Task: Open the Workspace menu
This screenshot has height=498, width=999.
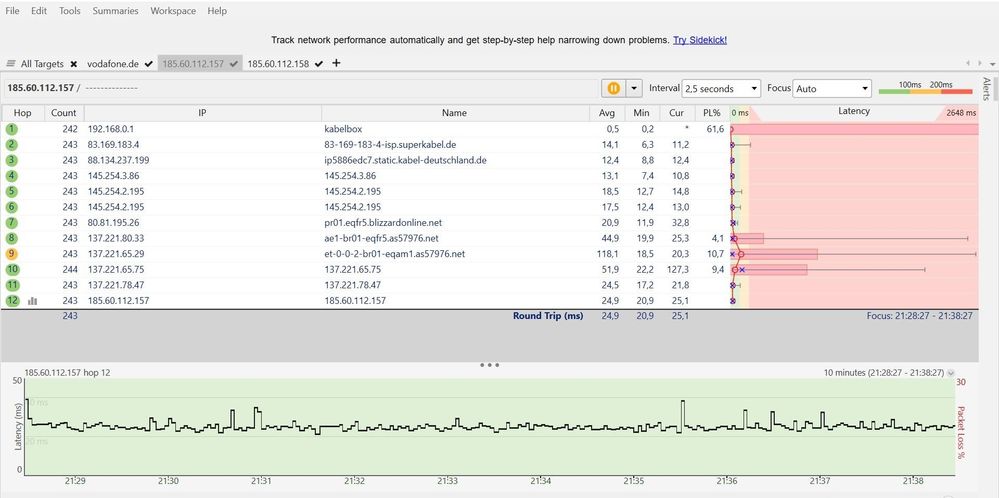Action: [173, 11]
